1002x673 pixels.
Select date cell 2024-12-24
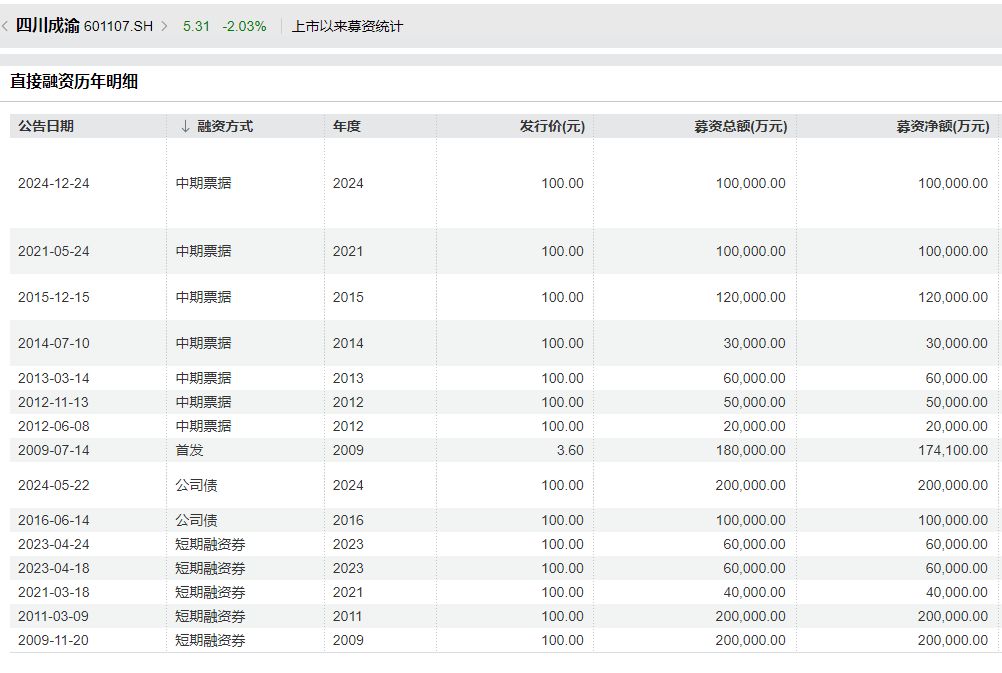pos(54,183)
